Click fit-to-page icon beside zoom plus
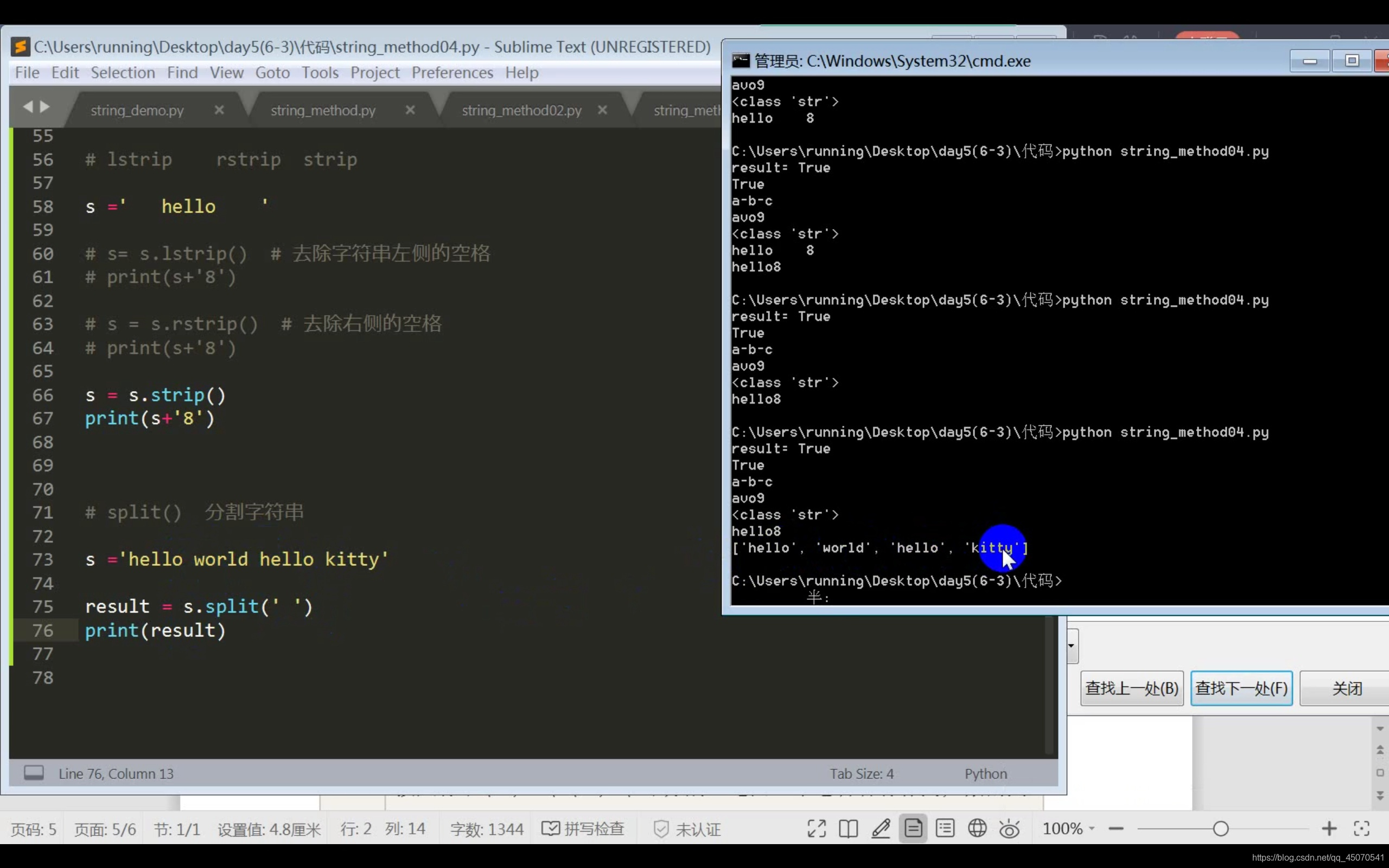This screenshot has height=868, width=1389. (1361, 828)
